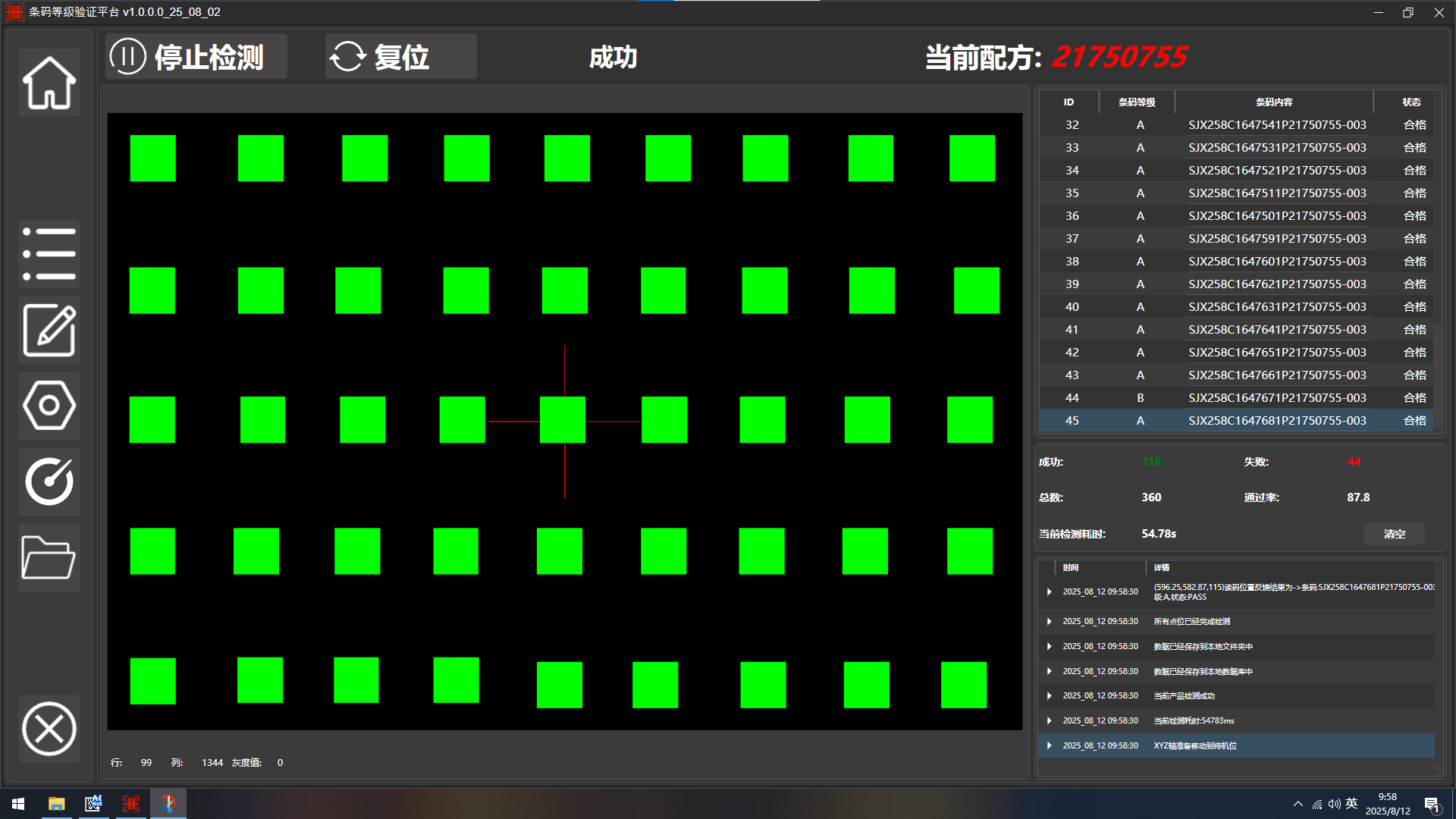Click the barcode app icon in taskbar
The width and height of the screenshot is (1456, 819).
coord(130,803)
